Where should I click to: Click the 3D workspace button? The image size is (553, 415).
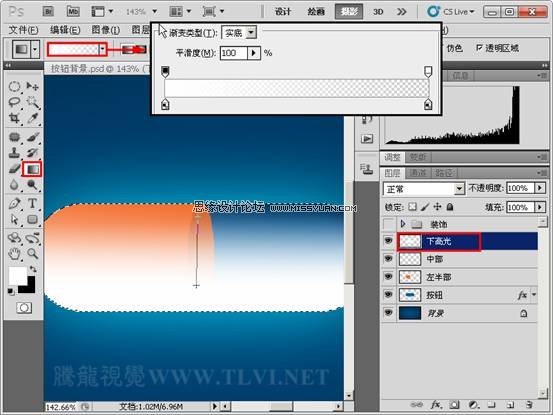378,12
